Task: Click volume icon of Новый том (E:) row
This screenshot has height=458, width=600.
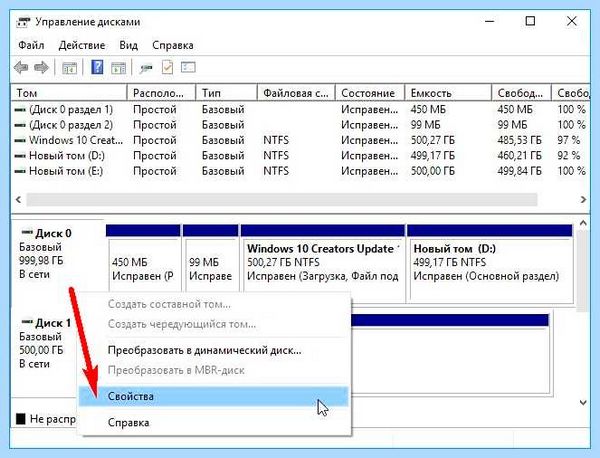Action: [20, 171]
